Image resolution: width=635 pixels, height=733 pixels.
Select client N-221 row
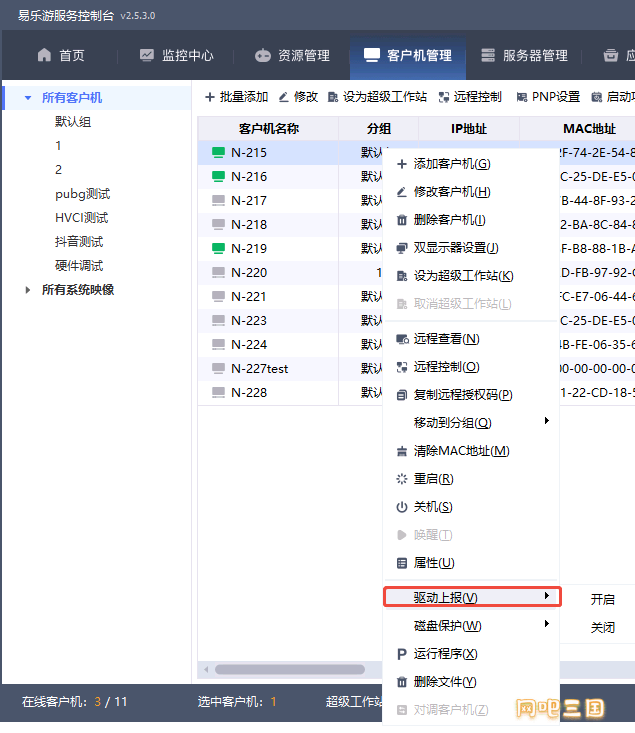(290, 296)
